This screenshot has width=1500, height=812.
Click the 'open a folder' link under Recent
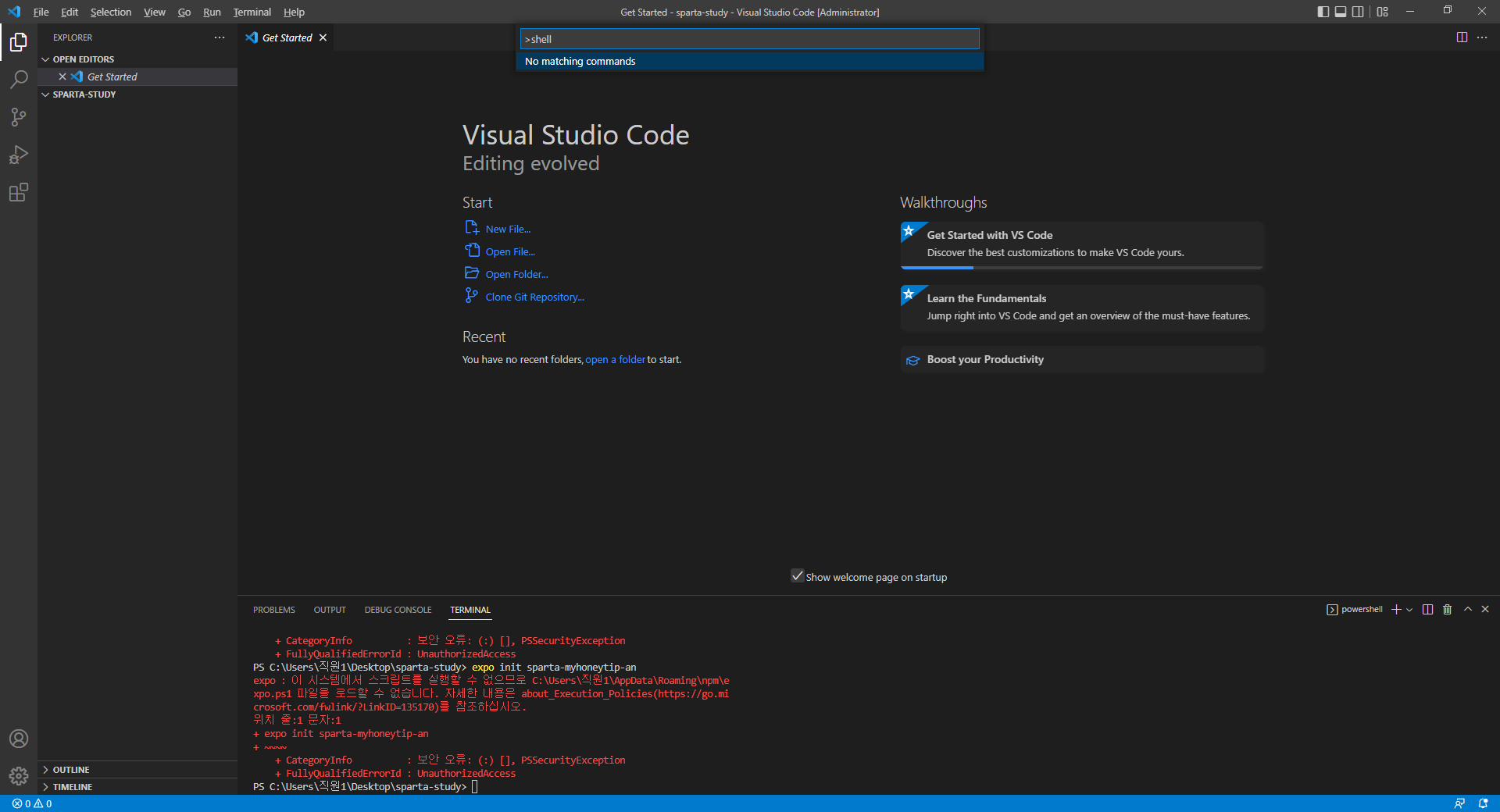coord(616,359)
